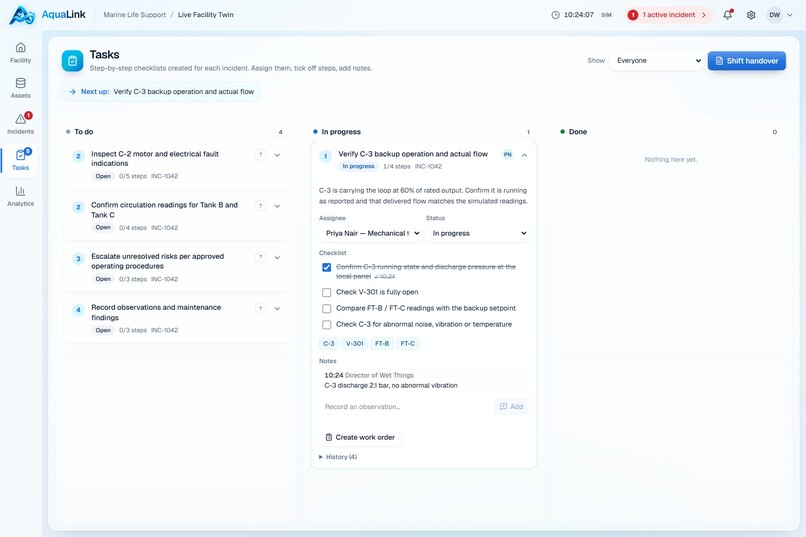Open the settings gear

coord(751,15)
